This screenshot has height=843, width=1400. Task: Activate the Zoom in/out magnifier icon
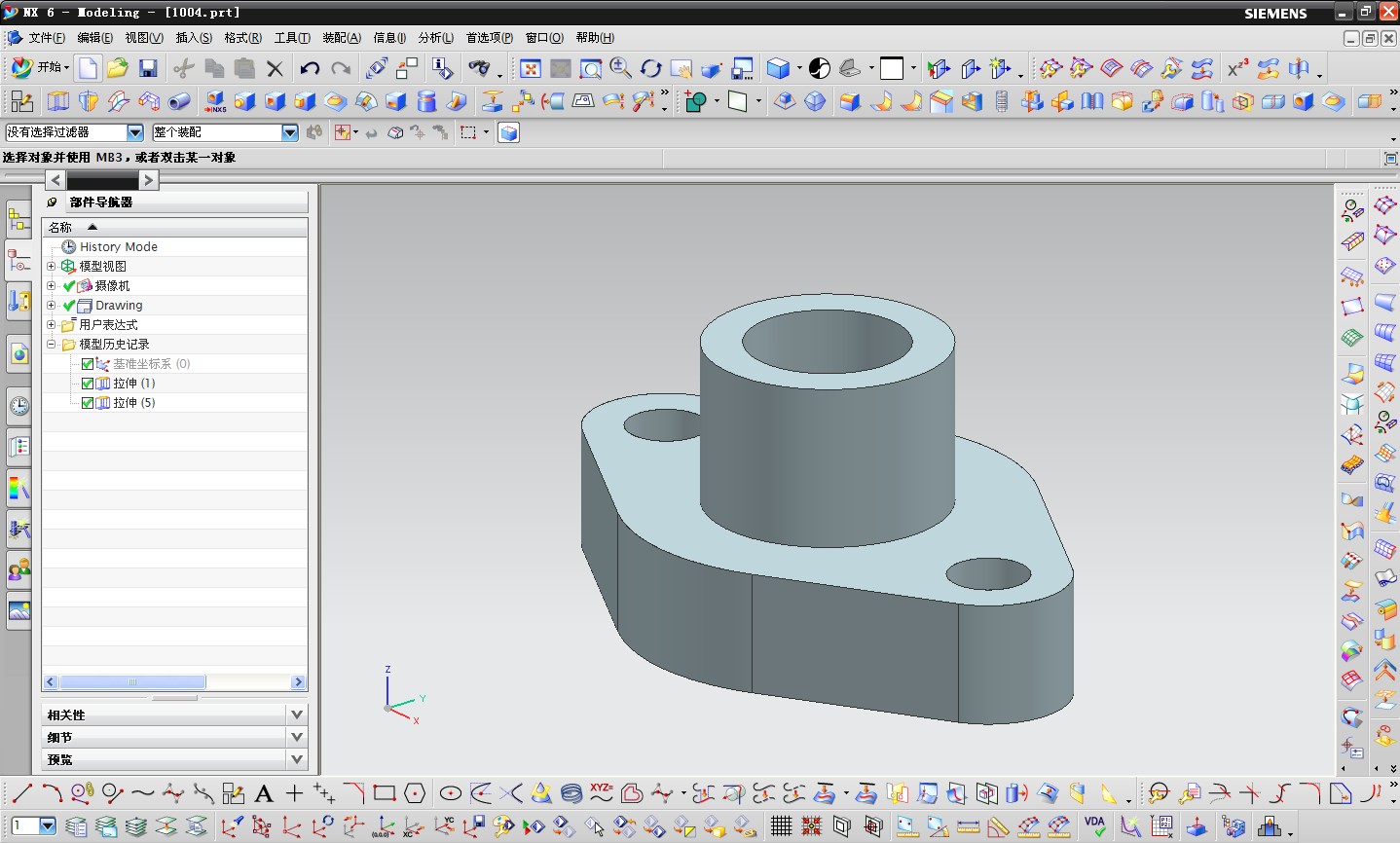pyautogui.click(x=620, y=68)
